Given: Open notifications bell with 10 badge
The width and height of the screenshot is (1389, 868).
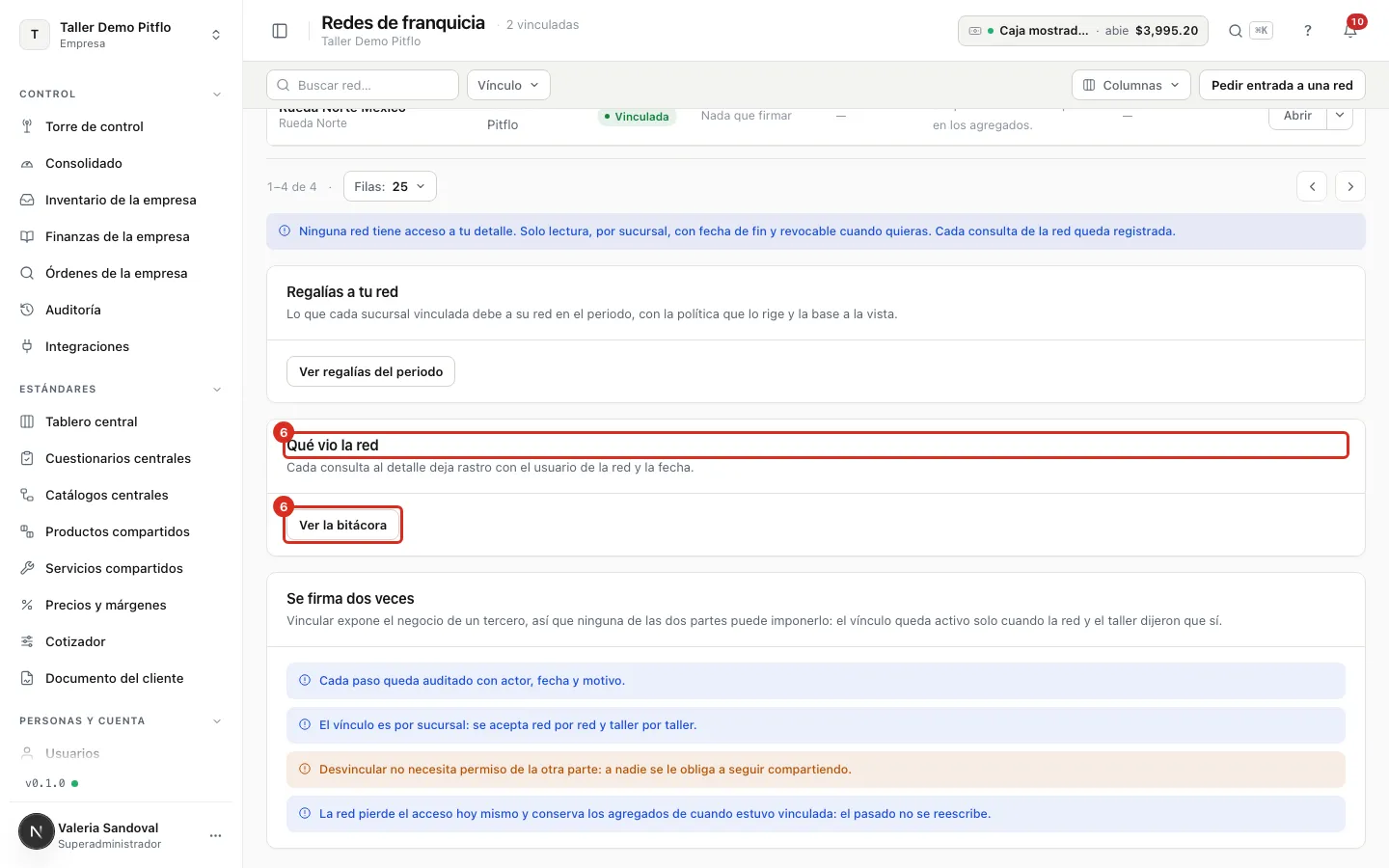Looking at the screenshot, I should coord(1350,31).
